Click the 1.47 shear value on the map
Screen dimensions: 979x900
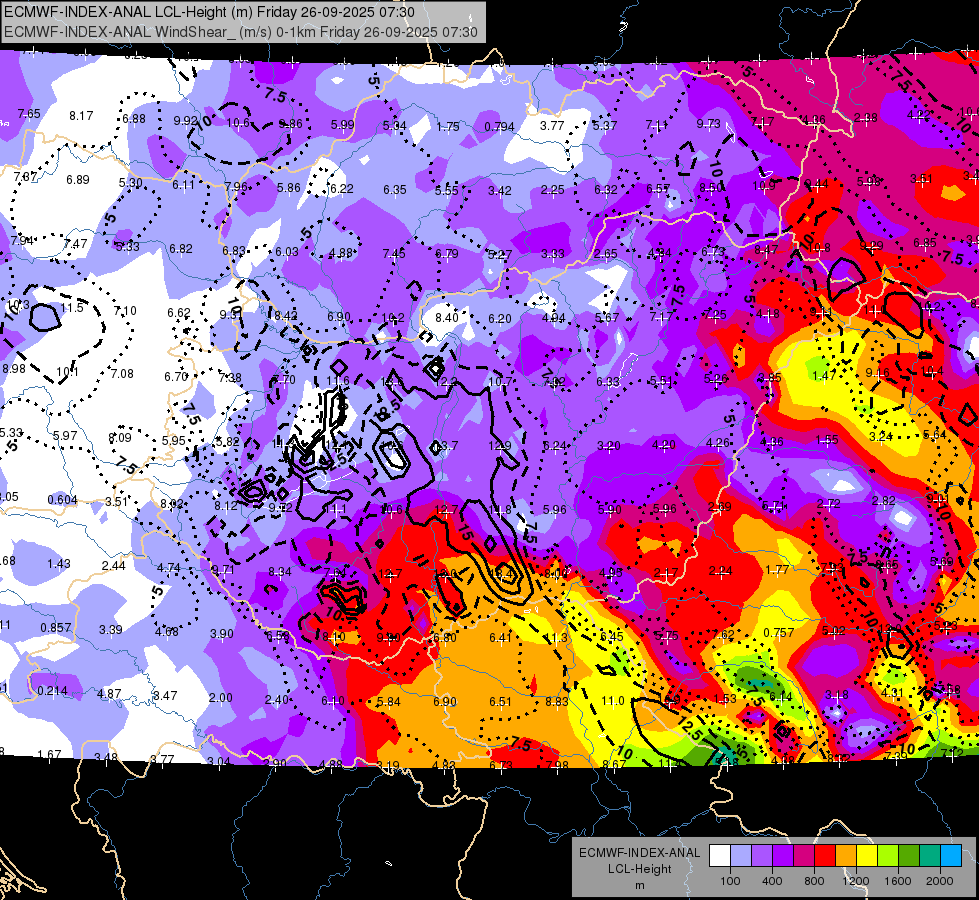[824, 375]
